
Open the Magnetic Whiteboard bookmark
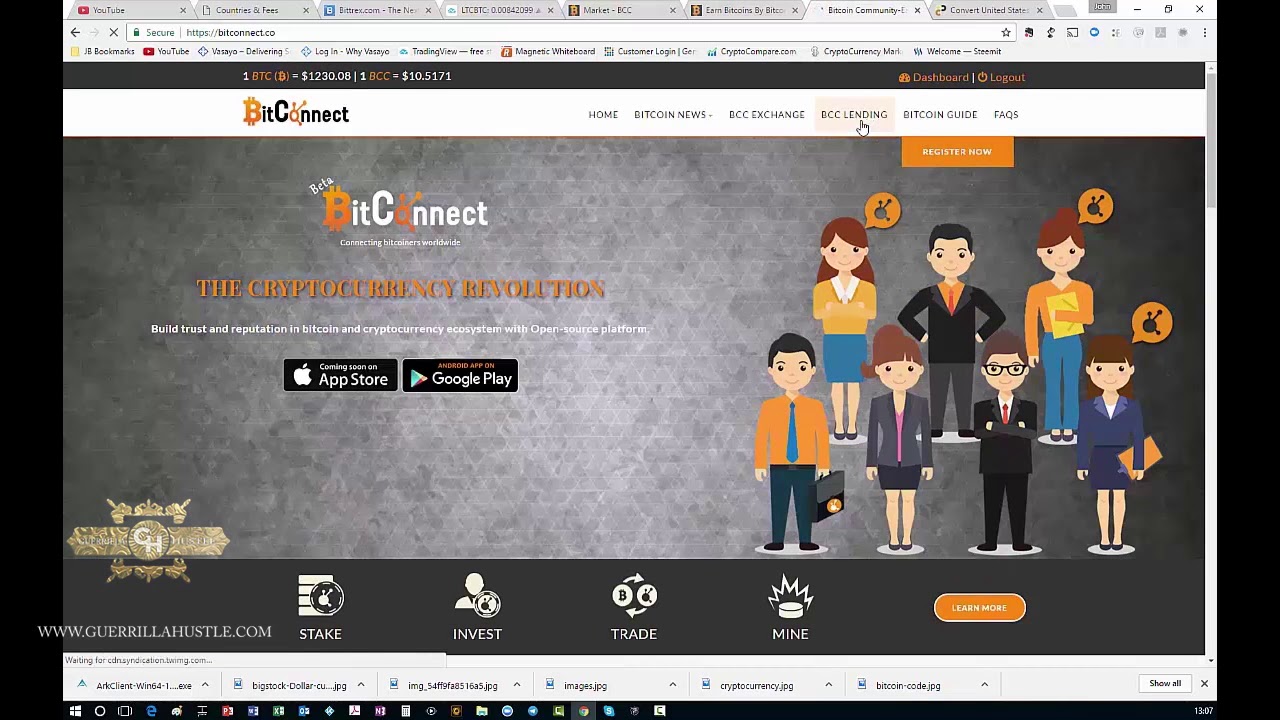click(x=548, y=52)
